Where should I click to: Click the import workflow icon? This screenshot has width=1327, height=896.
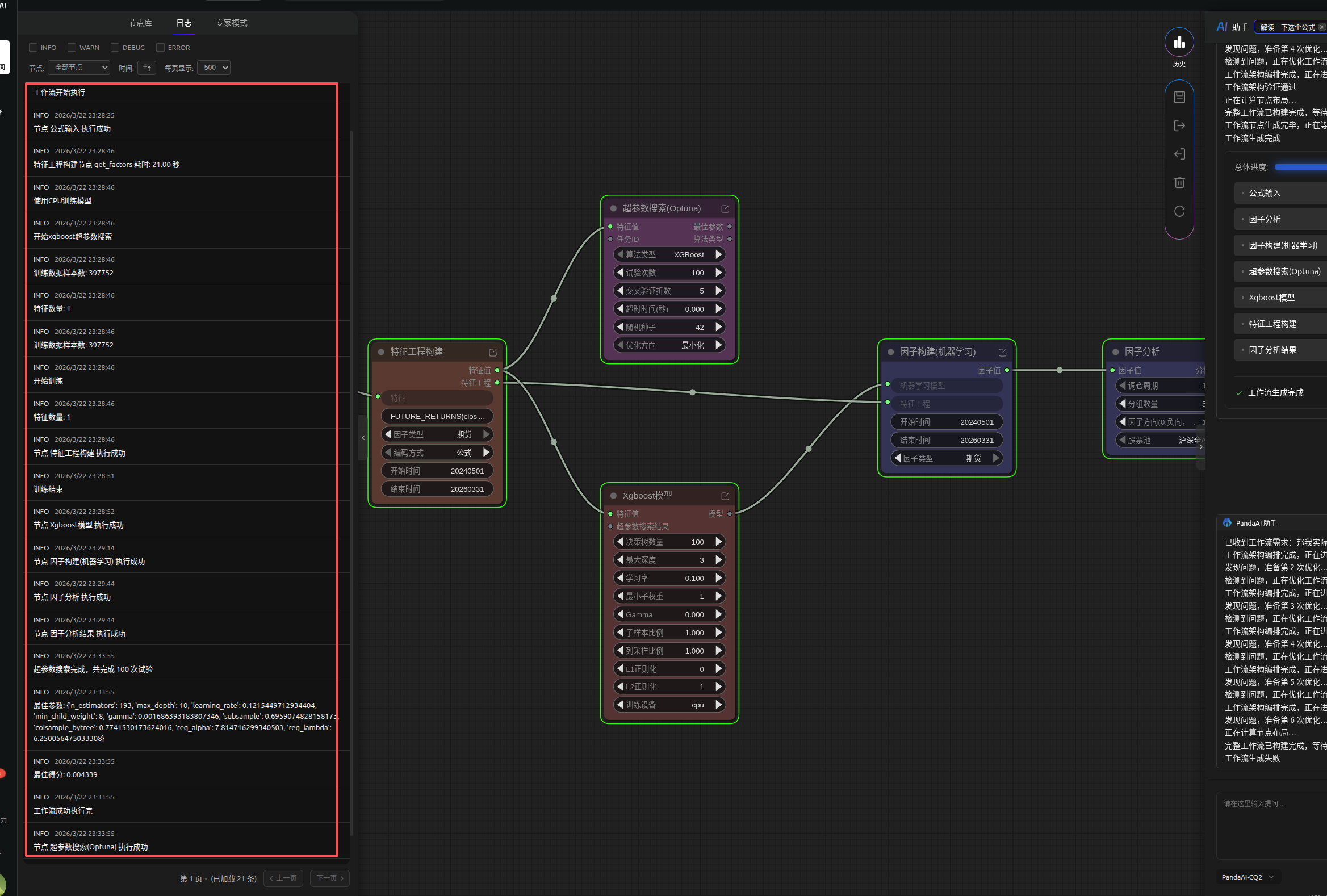1179,154
